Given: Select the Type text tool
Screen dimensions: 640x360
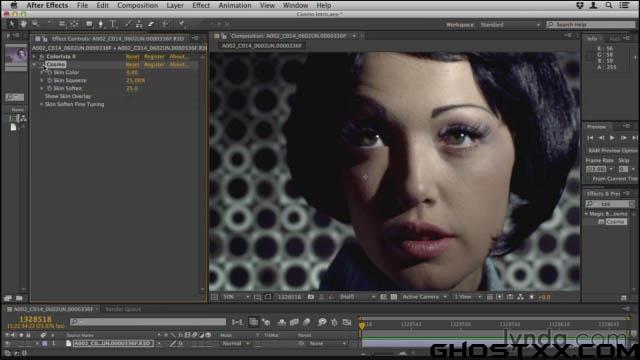Looking at the screenshot, I should pyautogui.click(x=113, y=24).
